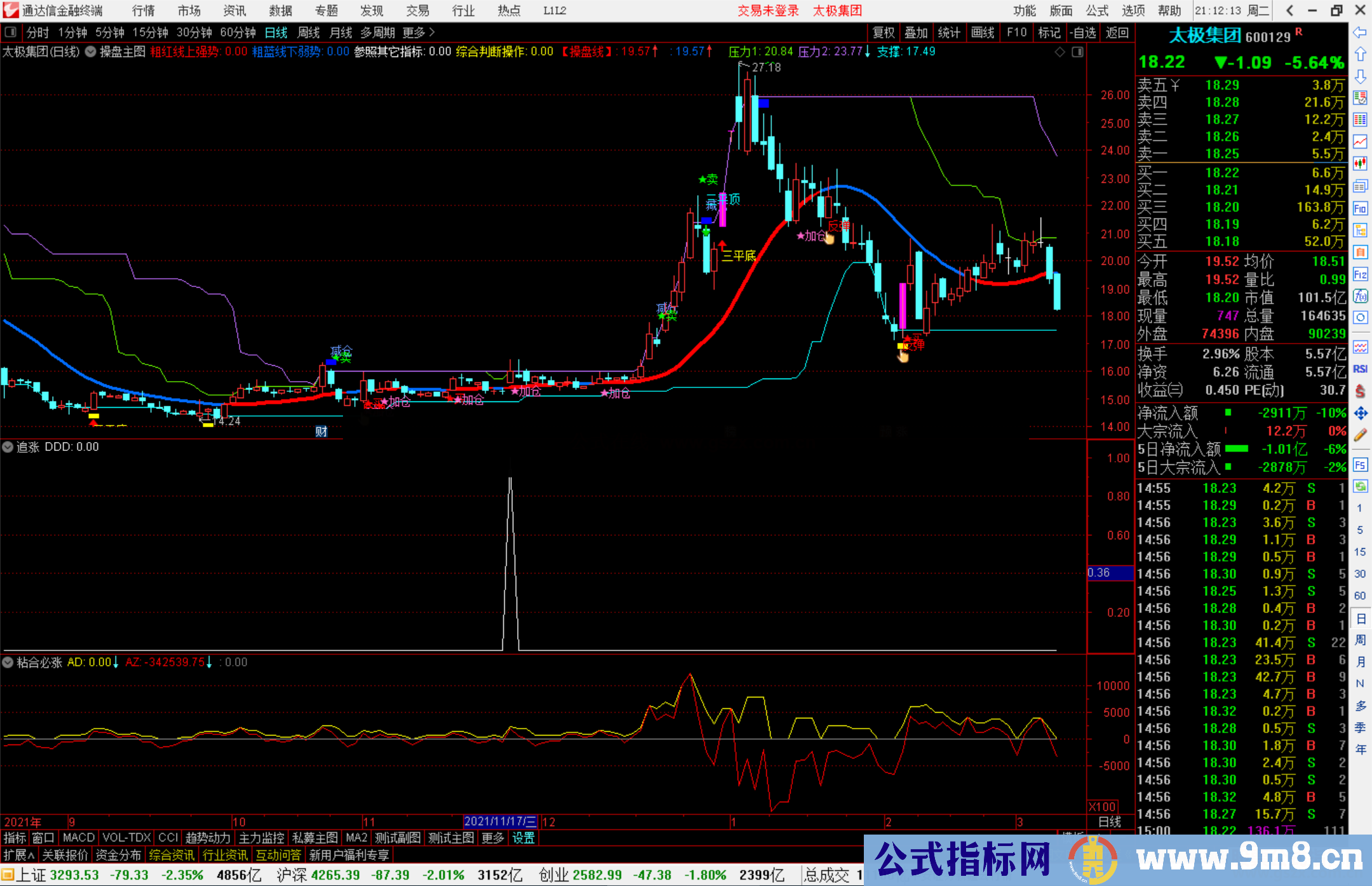Click the RSI indicator sidebar icon
1372x886 pixels.
click(x=1360, y=369)
